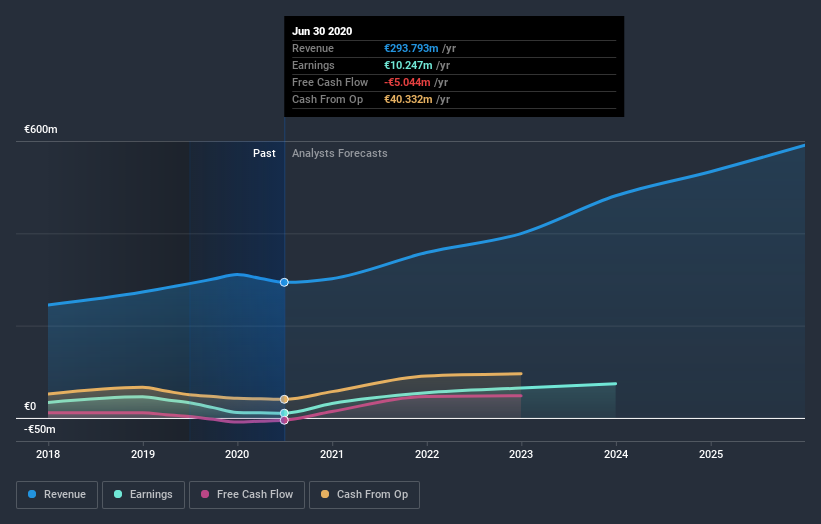Click the Analysts Forecasts label
This screenshot has height=524, width=821.
click(x=340, y=153)
